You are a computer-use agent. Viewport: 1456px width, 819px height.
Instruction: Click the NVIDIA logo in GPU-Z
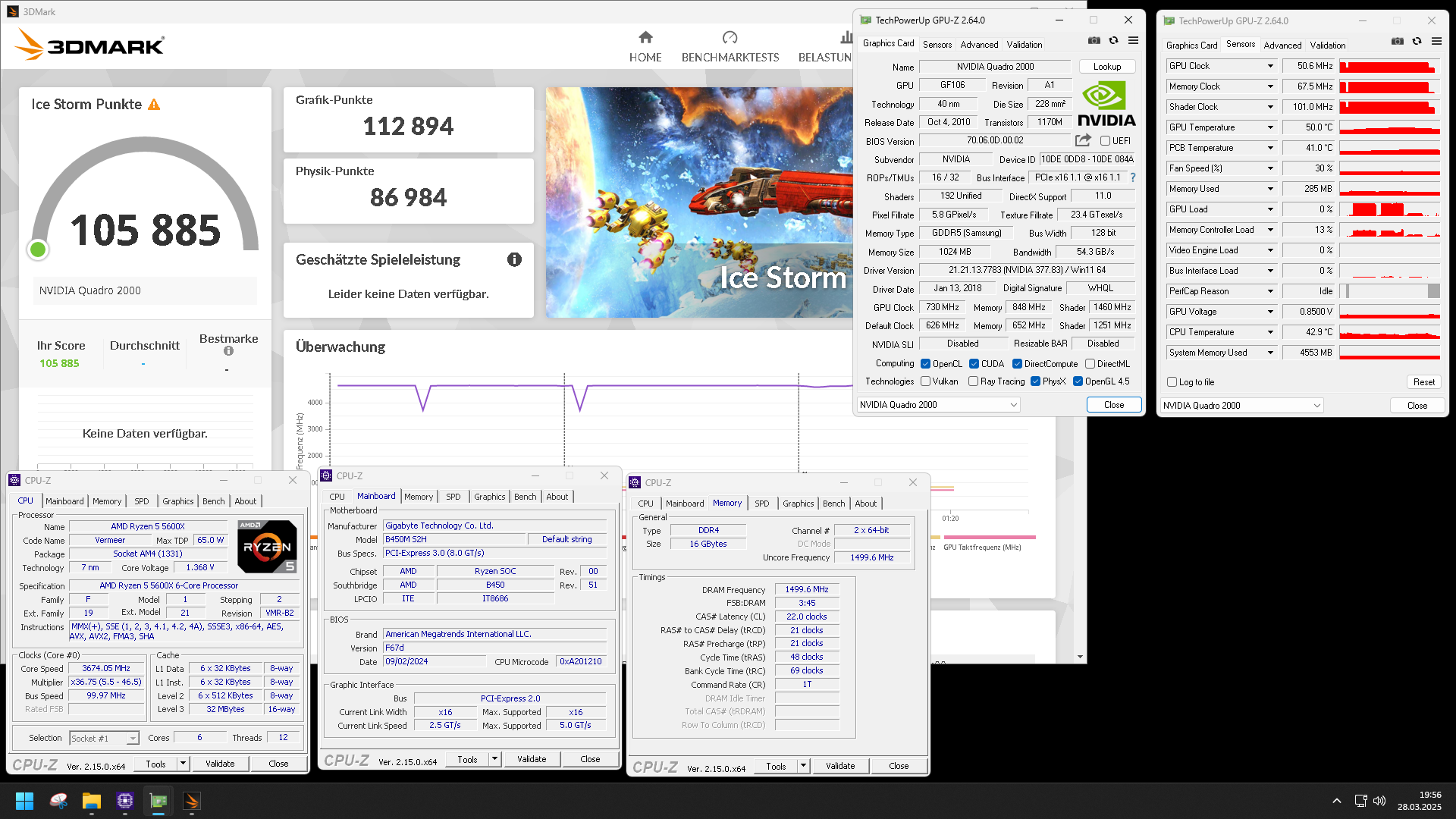1106,104
